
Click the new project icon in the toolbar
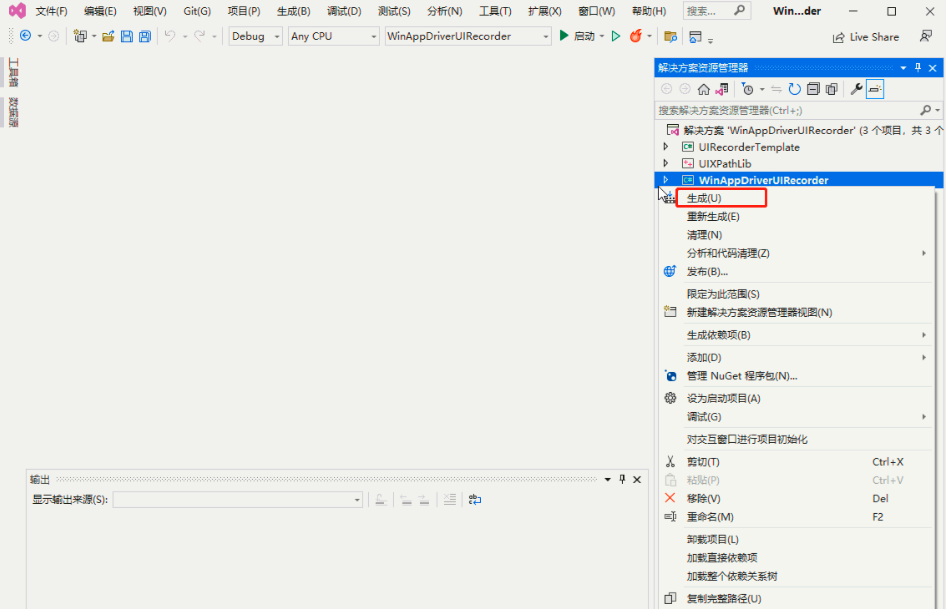click(x=80, y=36)
